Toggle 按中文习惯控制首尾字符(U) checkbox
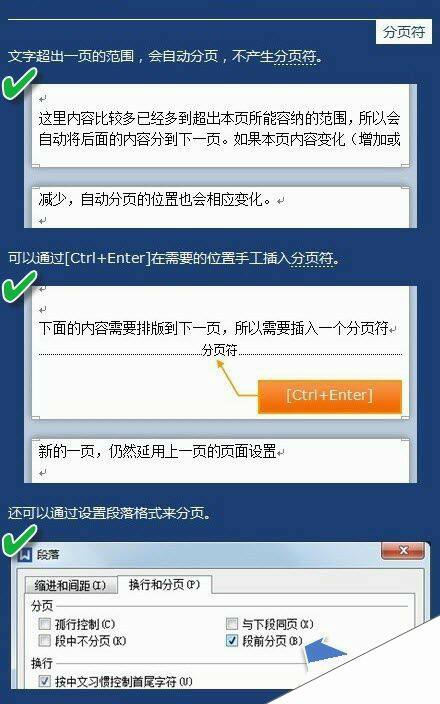The image size is (440, 704). pyautogui.click(x=44, y=681)
